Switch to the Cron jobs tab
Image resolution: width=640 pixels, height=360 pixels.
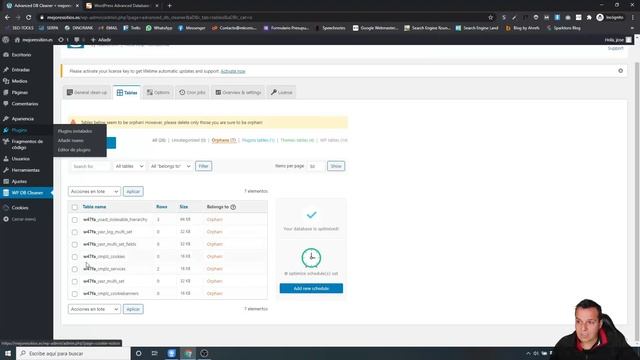pos(192,93)
